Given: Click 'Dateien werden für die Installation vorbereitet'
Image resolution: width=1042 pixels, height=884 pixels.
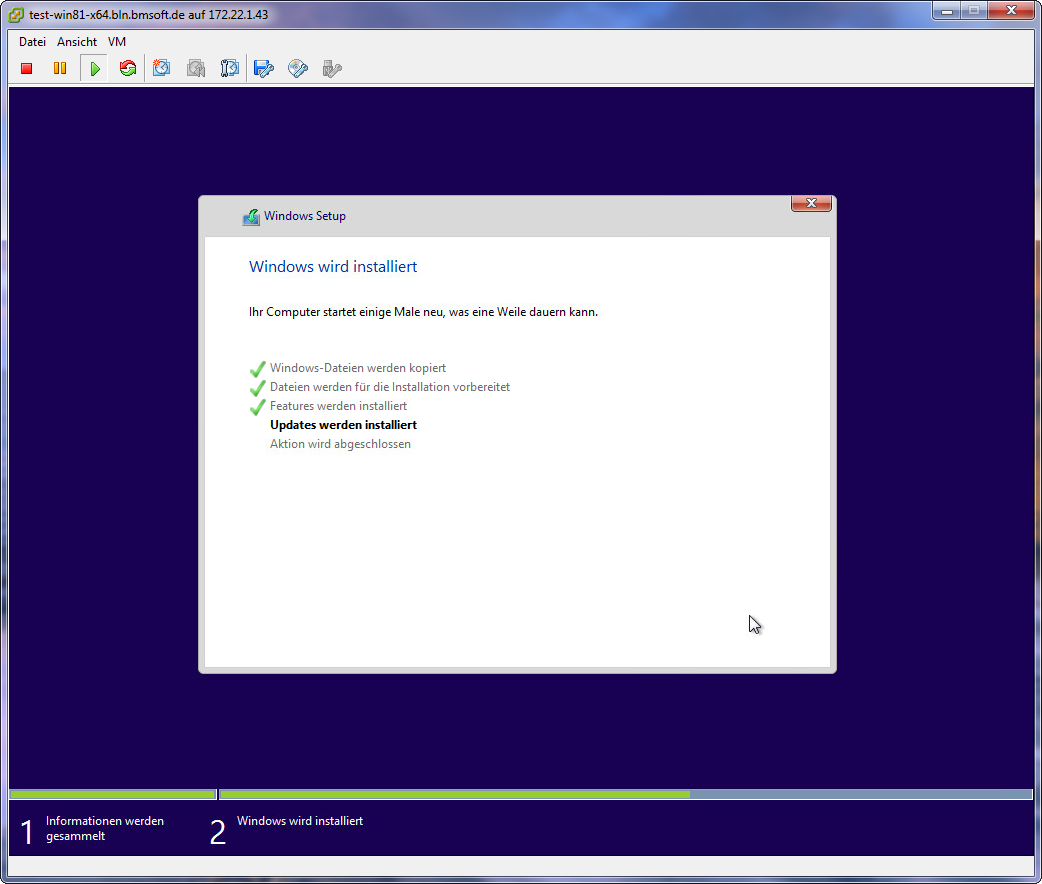Looking at the screenshot, I should pyautogui.click(x=389, y=387).
